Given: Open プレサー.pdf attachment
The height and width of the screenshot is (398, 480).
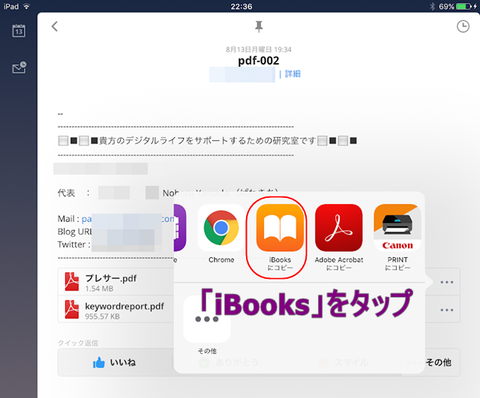Looking at the screenshot, I should (115, 282).
